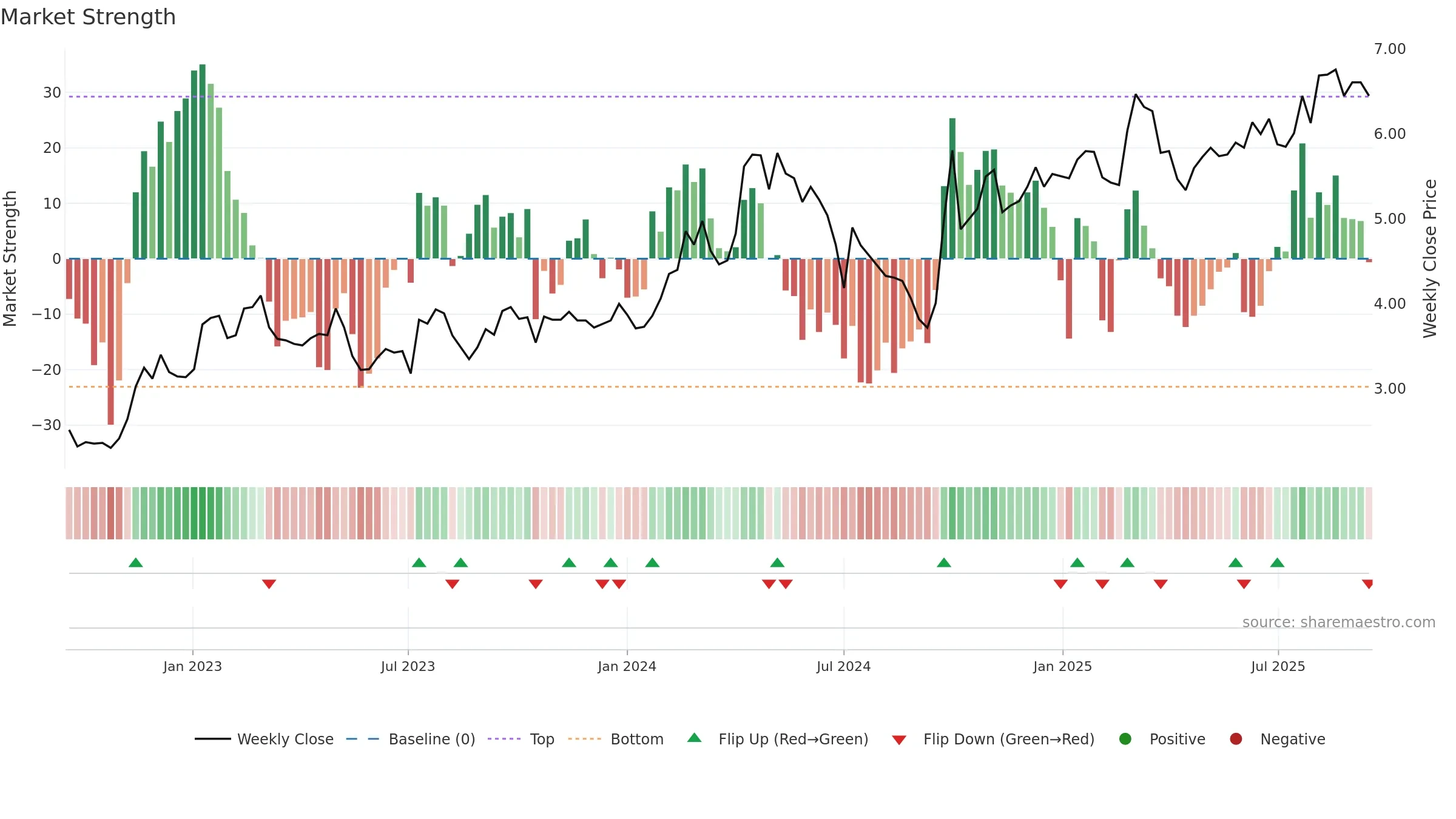1456x819 pixels.
Task: Click the Jan 2025 x-axis label
Action: [x=1062, y=666]
